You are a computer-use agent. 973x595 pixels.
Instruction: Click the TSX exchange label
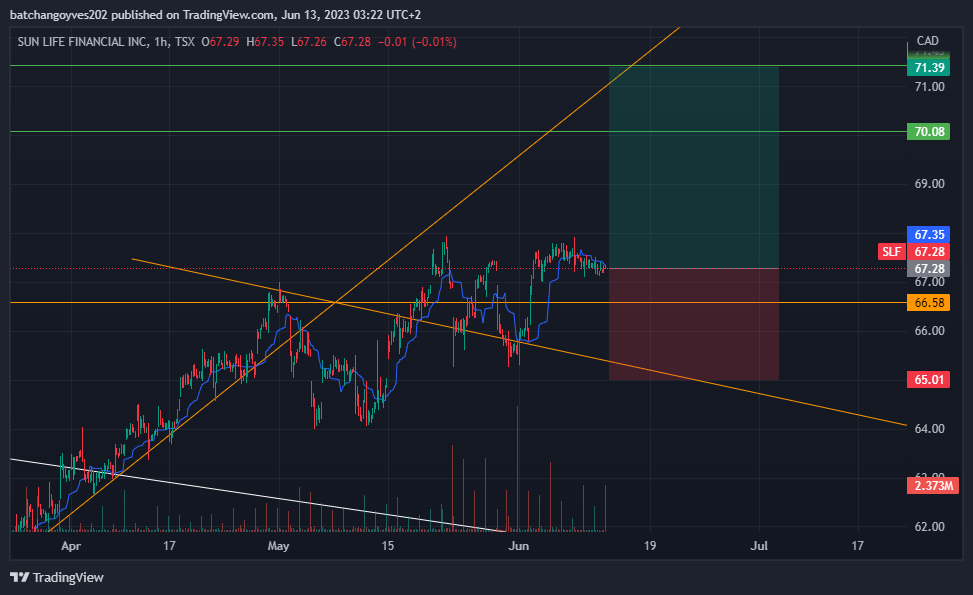[x=184, y=42]
